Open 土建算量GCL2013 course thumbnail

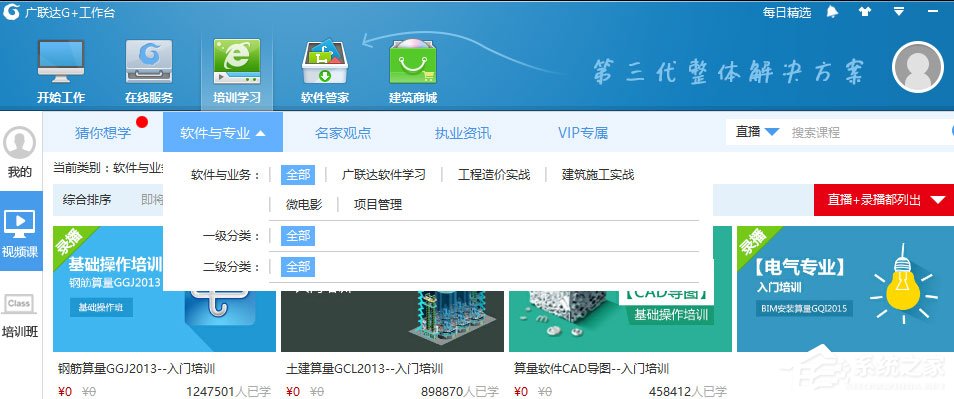point(392,321)
